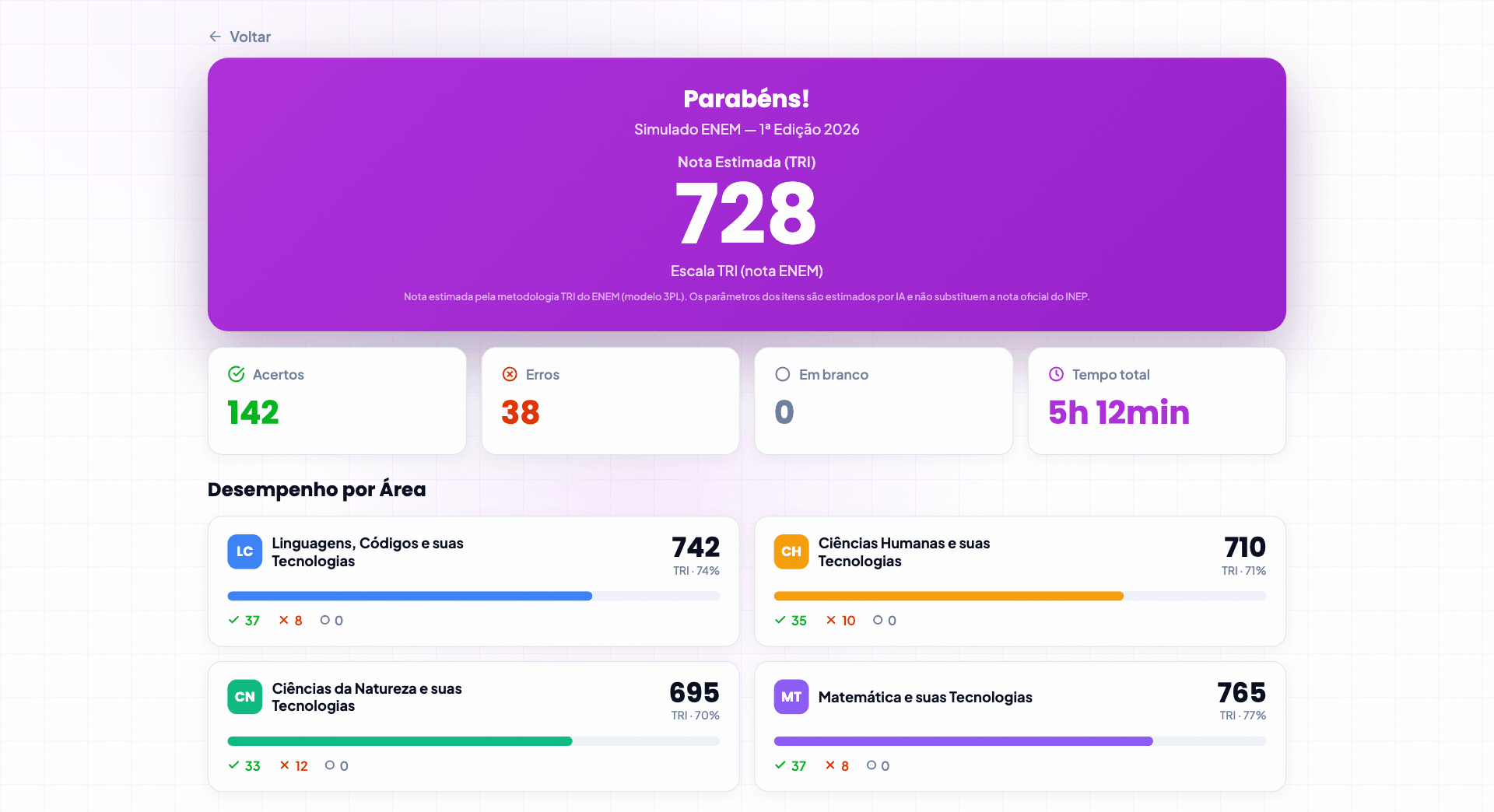Click the orange Ciências Humanas progress bar
The width and height of the screenshot is (1494, 812).
tap(1020, 596)
